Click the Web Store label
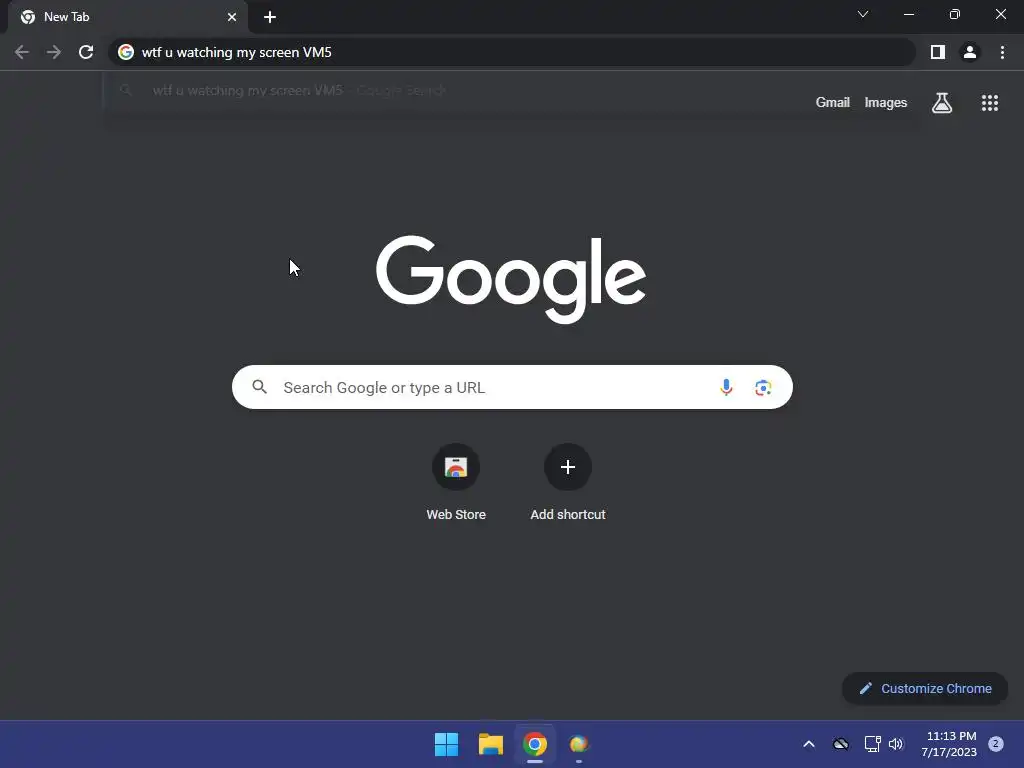 point(456,515)
